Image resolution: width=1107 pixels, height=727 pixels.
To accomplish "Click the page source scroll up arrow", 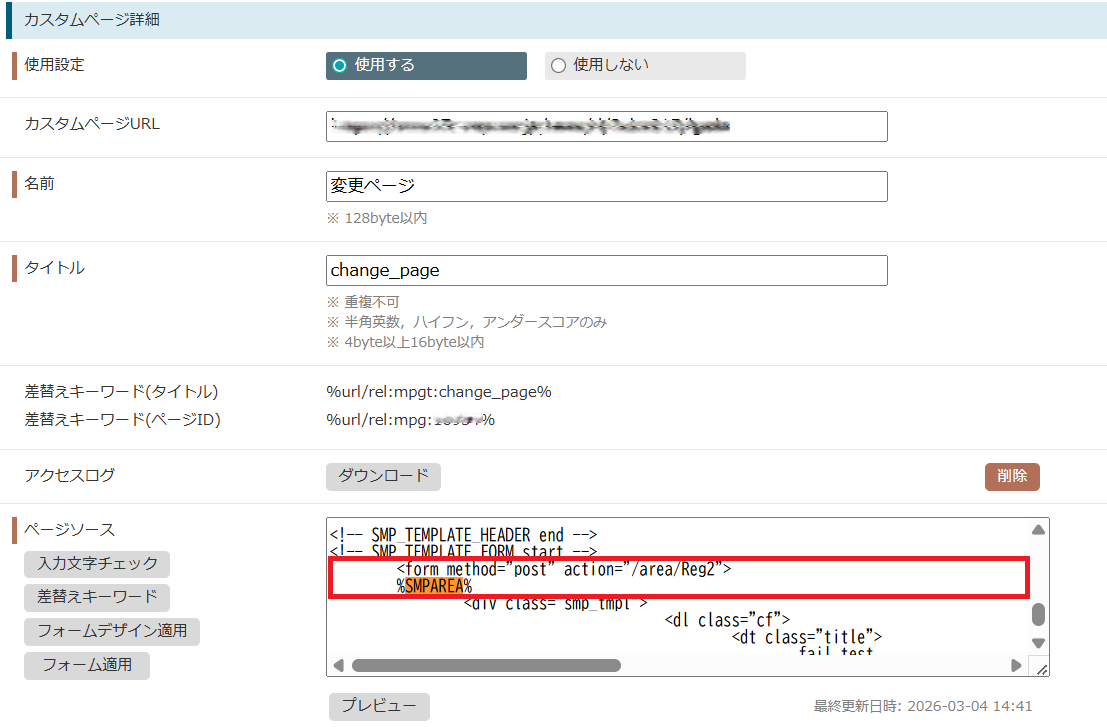I will tap(1038, 530).
